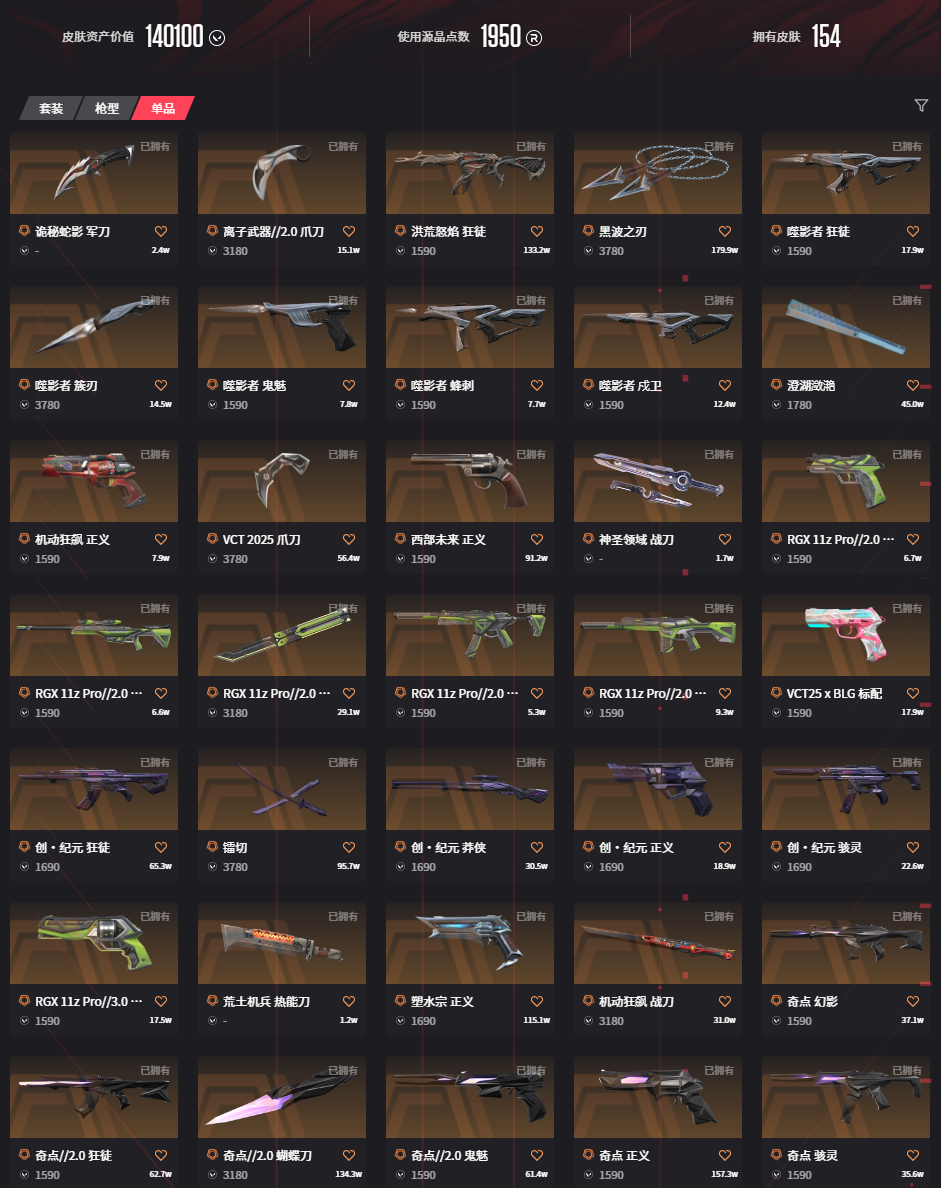Click the skin badge icon beside 澄湖潋滟

(x=776, y=384)
